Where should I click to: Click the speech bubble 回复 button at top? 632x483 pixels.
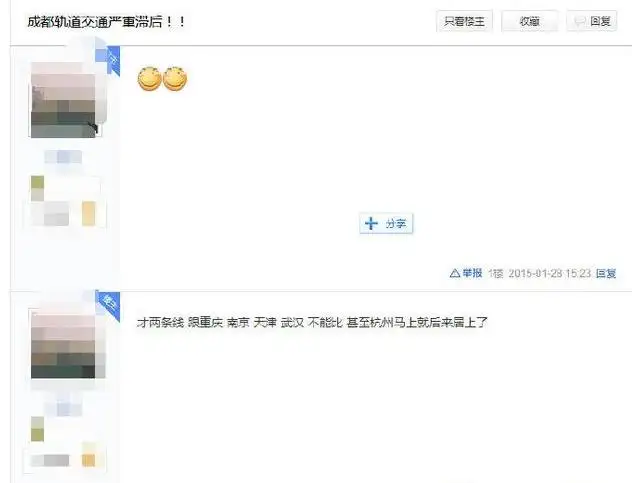(592, 21)
